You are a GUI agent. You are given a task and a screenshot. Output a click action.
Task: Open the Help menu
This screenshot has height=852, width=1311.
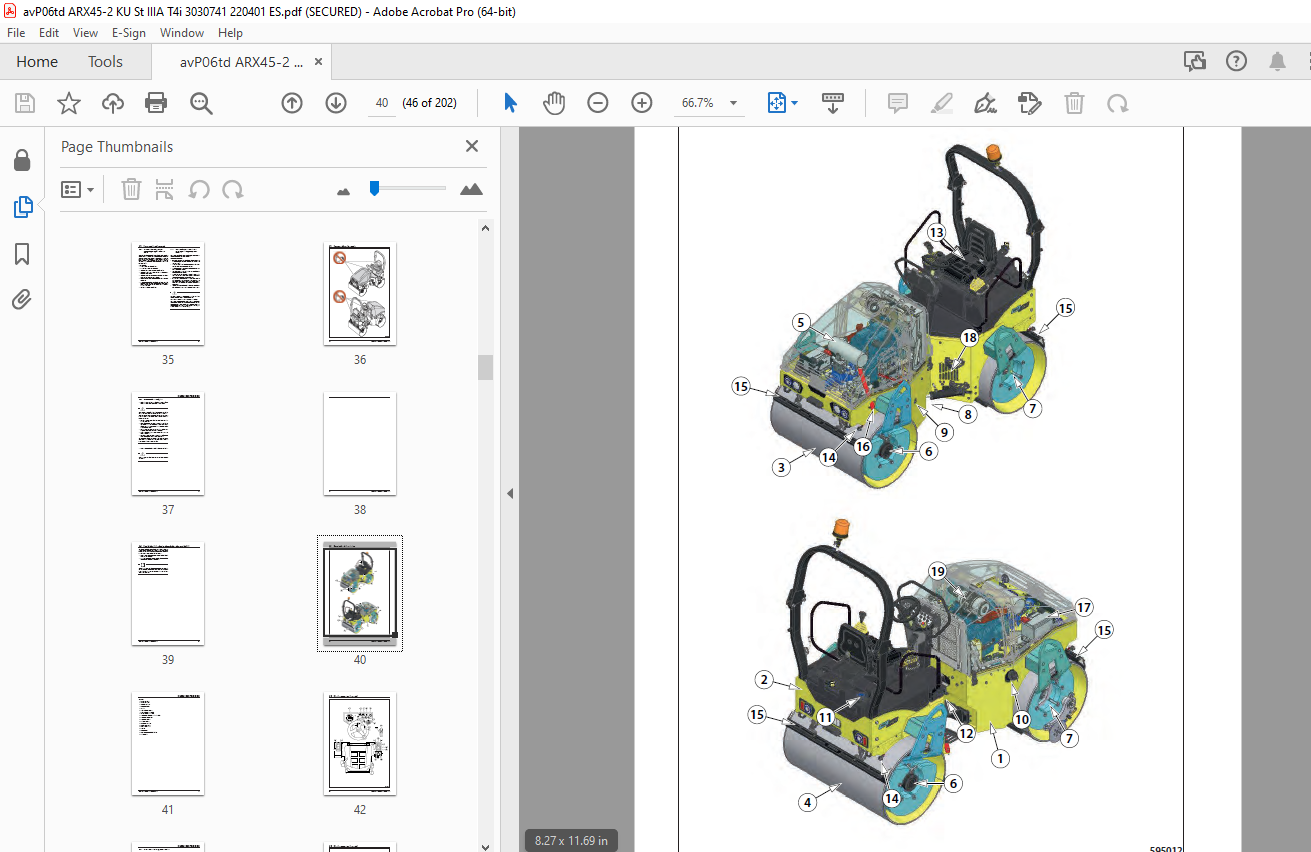(x=231, y=32)
